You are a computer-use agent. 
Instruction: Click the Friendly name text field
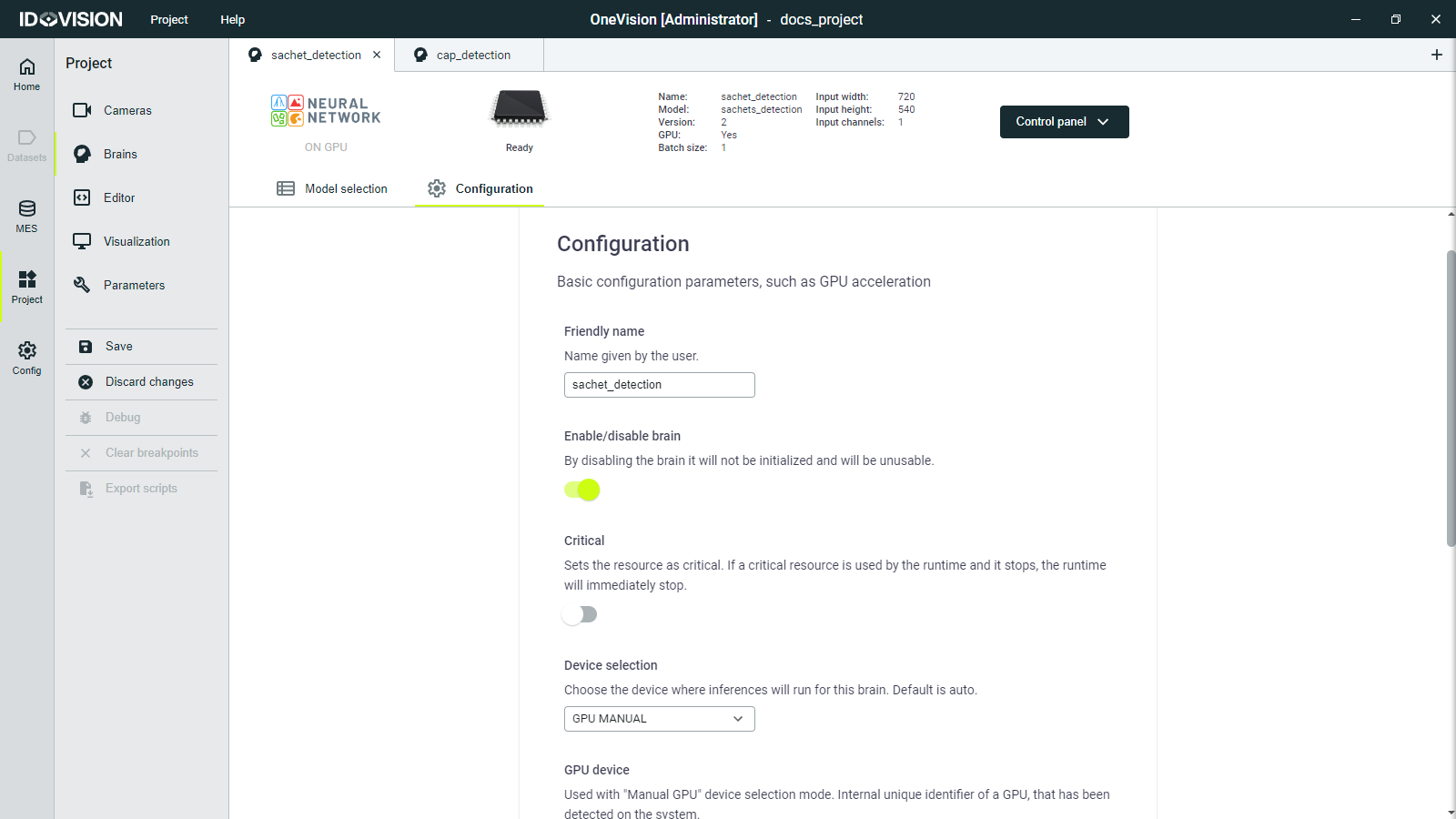tap(659, 385)
